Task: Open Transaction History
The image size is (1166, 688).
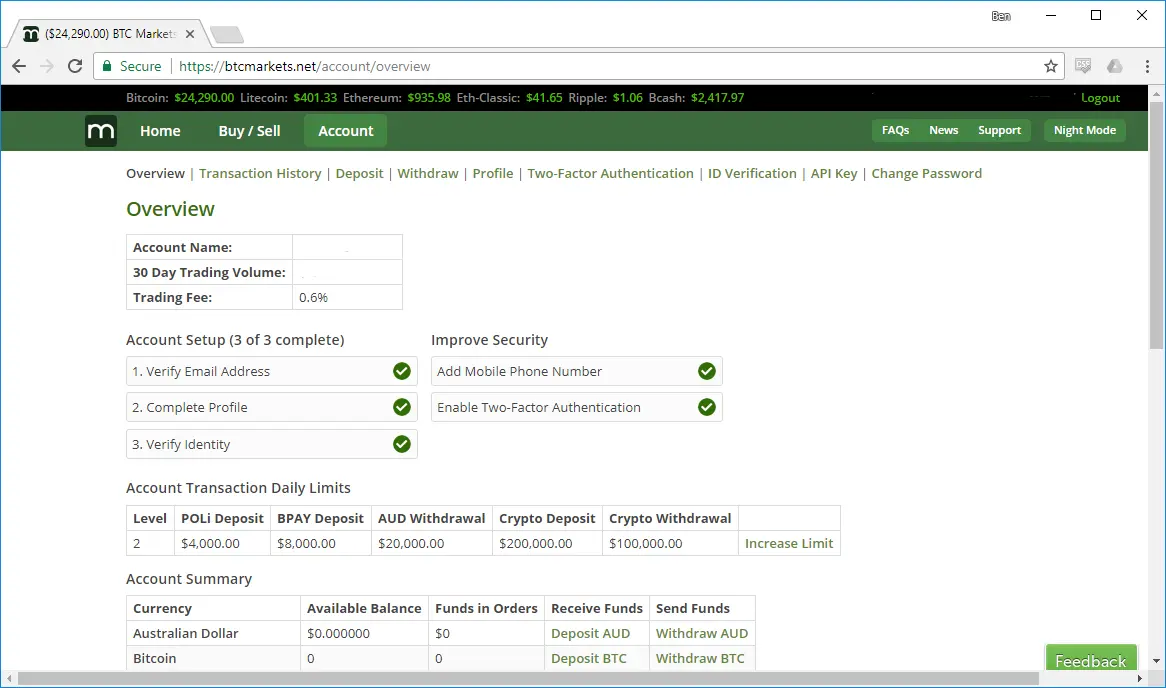Action: click(260, 173)
